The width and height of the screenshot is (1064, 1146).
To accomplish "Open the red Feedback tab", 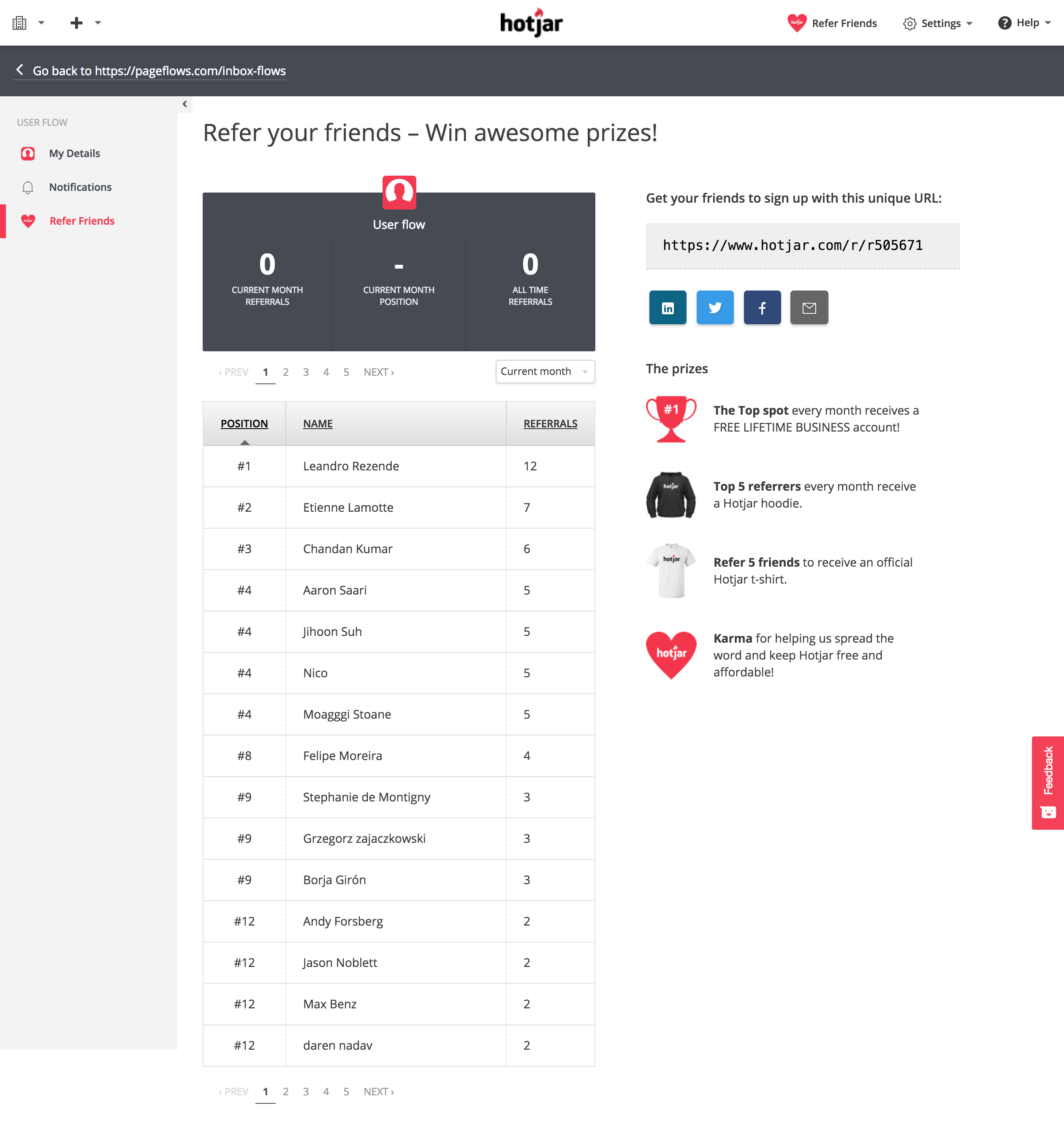I will 1048,783.
